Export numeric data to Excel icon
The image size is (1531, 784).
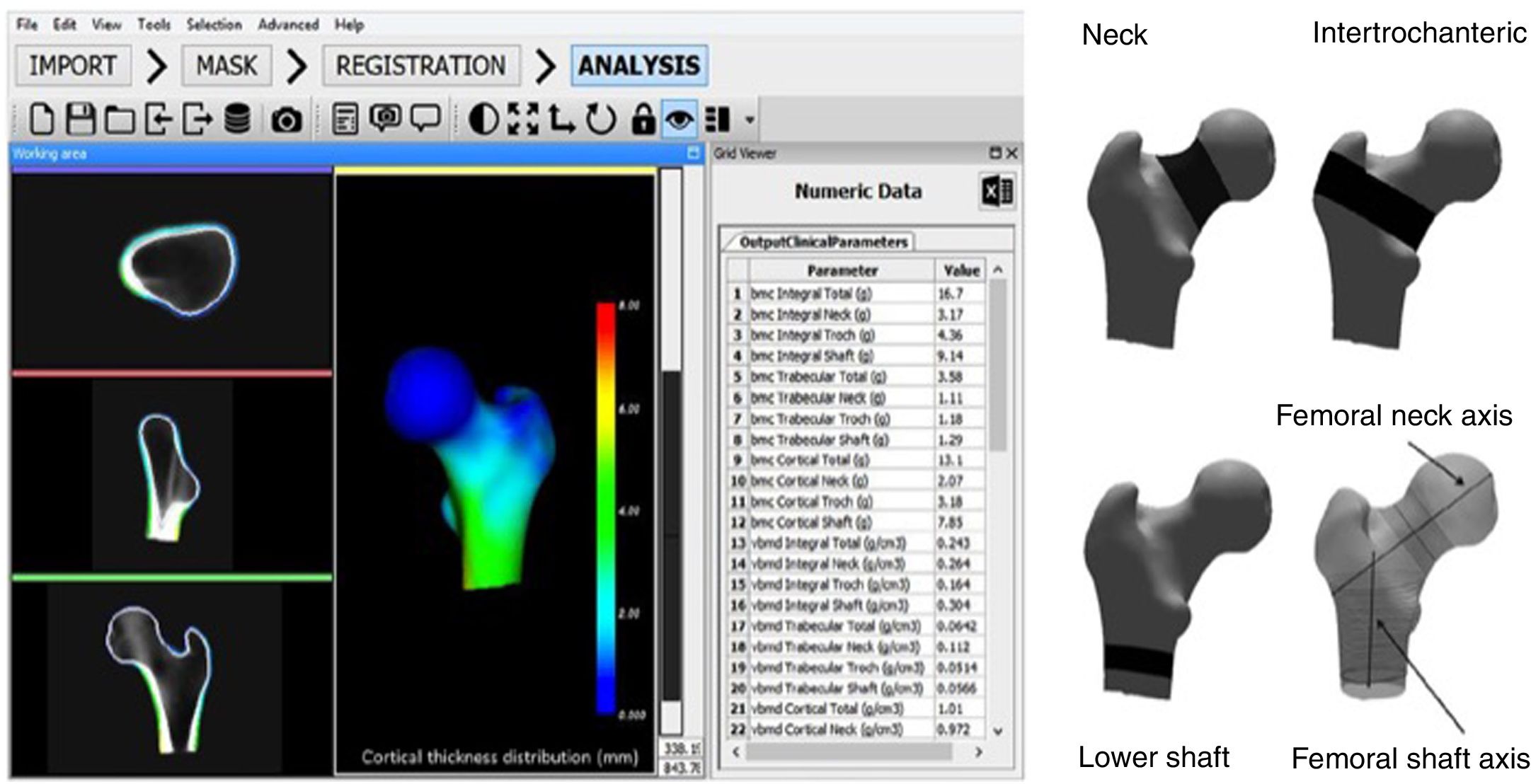click(997, 192)
